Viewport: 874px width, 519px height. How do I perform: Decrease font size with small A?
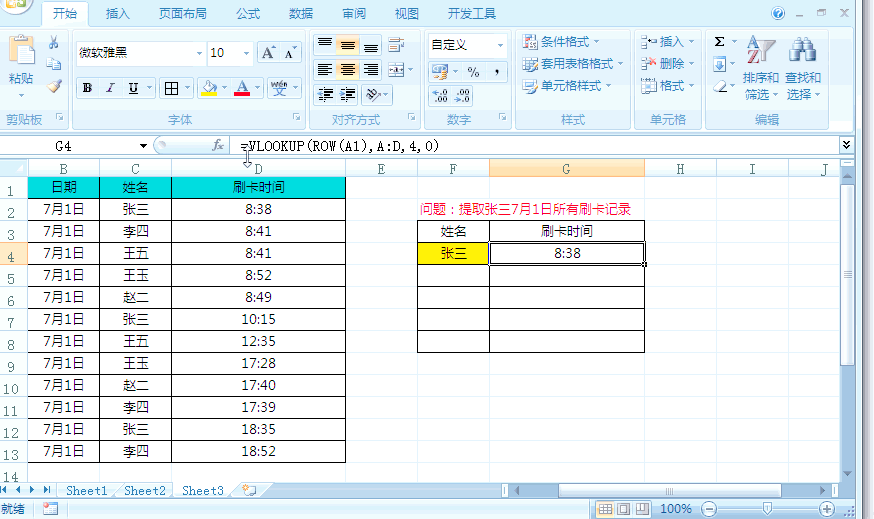click(x=289, y=53)
